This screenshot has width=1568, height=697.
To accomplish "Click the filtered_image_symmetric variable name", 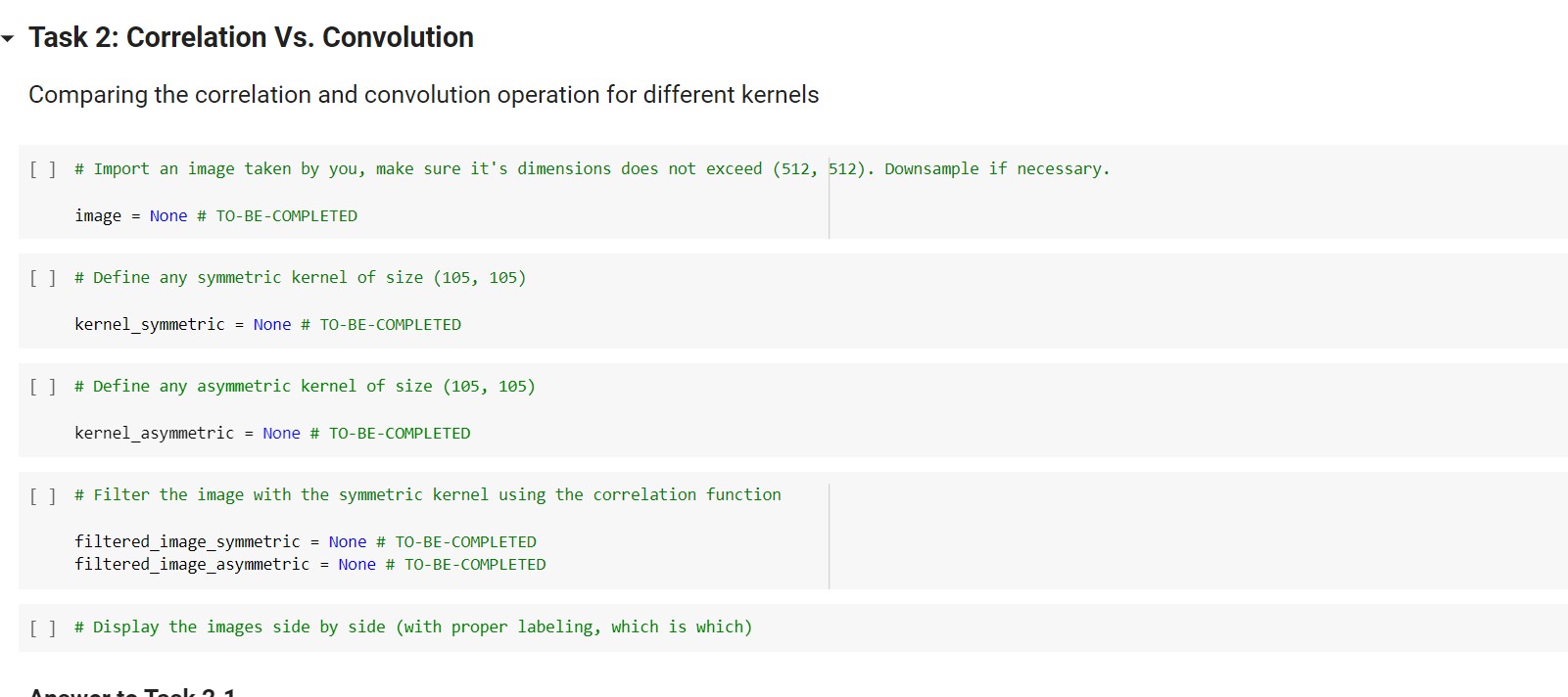I will (x=187, y=541).
